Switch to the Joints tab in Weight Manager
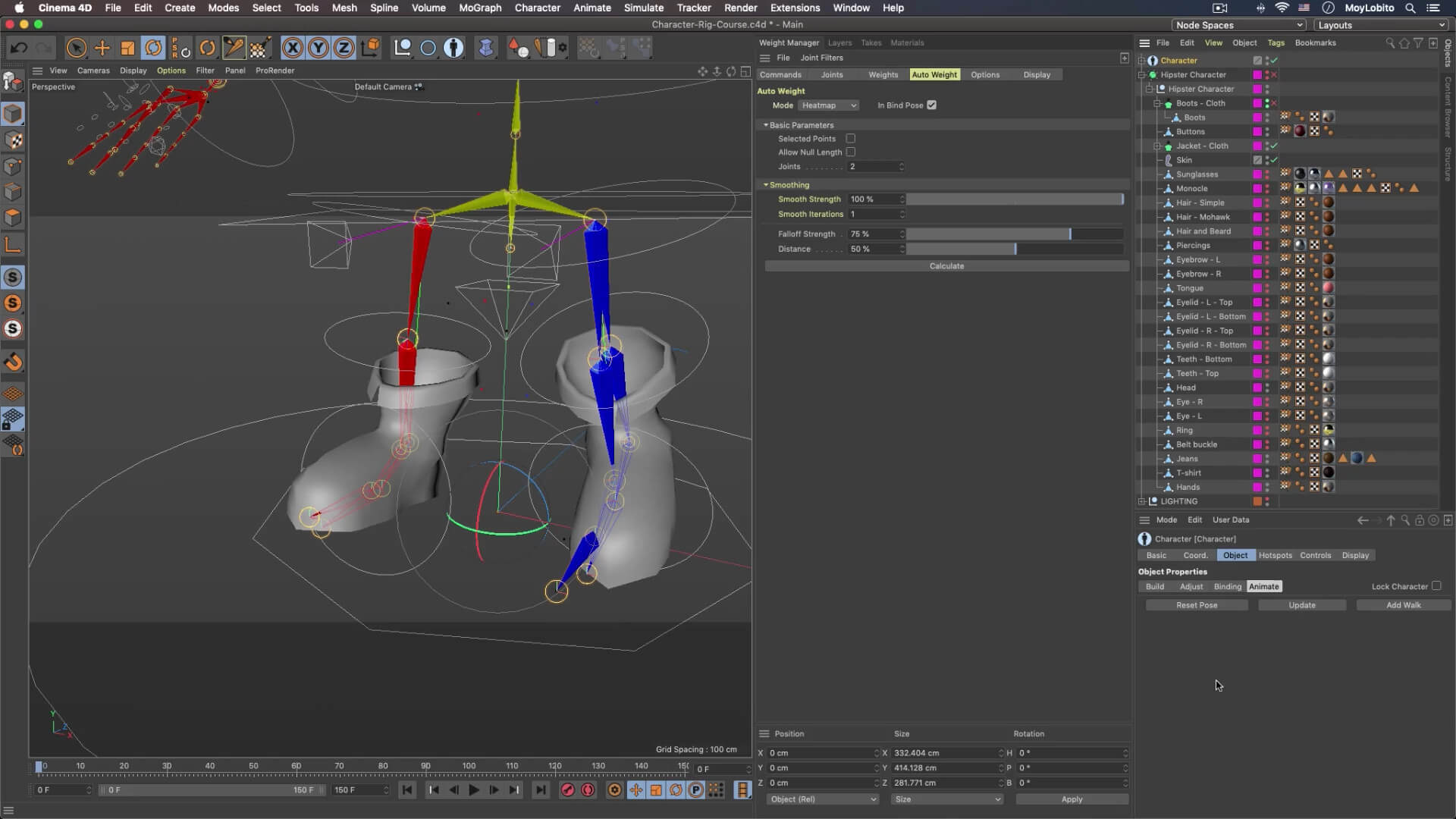The height and width of the screenshot is (819, 1456). (x=831, y=74)
